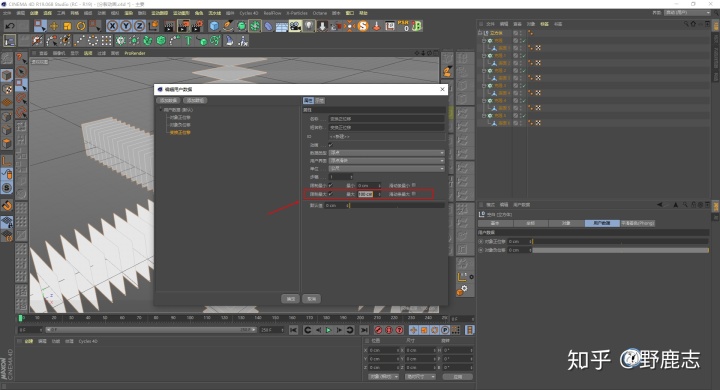
Task: Switch to Phong tab in Attributes panel
Action: tap(637, 223)
